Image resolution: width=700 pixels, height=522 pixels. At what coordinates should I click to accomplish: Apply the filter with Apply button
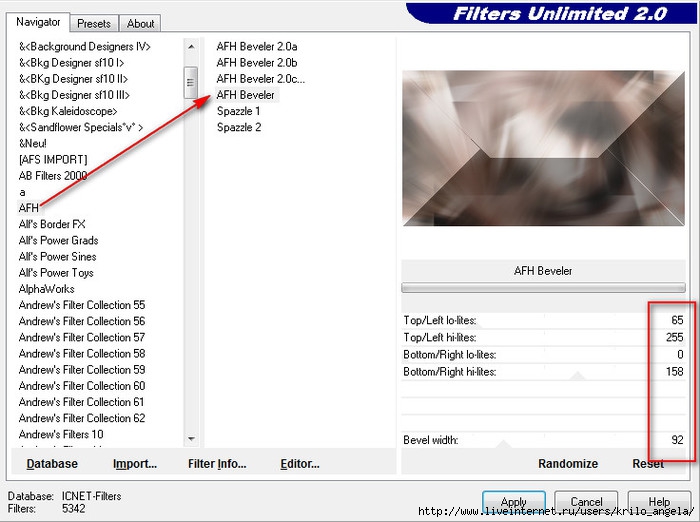(x=513, y=502)
